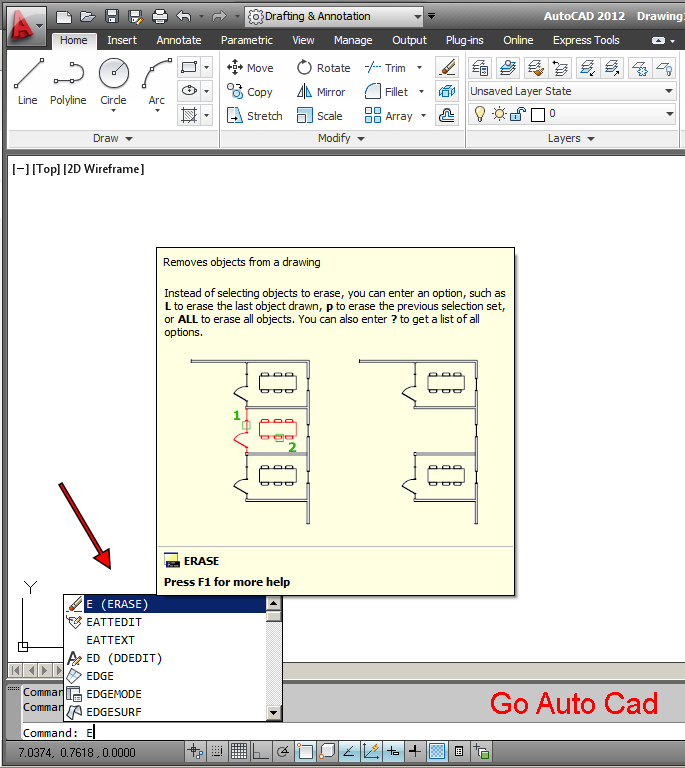Click the Layer Freeze icon
This screenshot has width=685, height=768.
640,68
